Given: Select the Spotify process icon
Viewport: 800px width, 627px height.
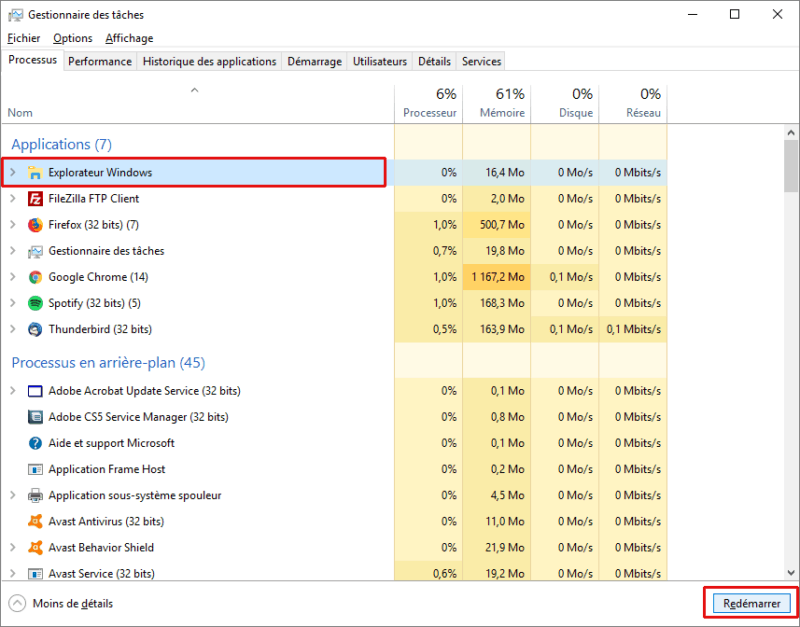Looking at the screenshot, I should pos(36,303).
